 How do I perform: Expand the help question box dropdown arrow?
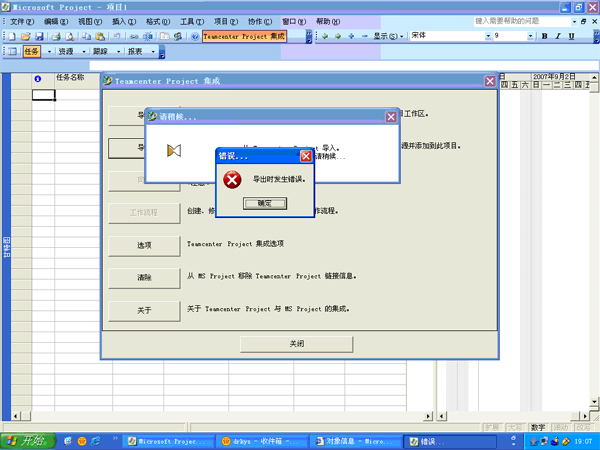[574, 22]
